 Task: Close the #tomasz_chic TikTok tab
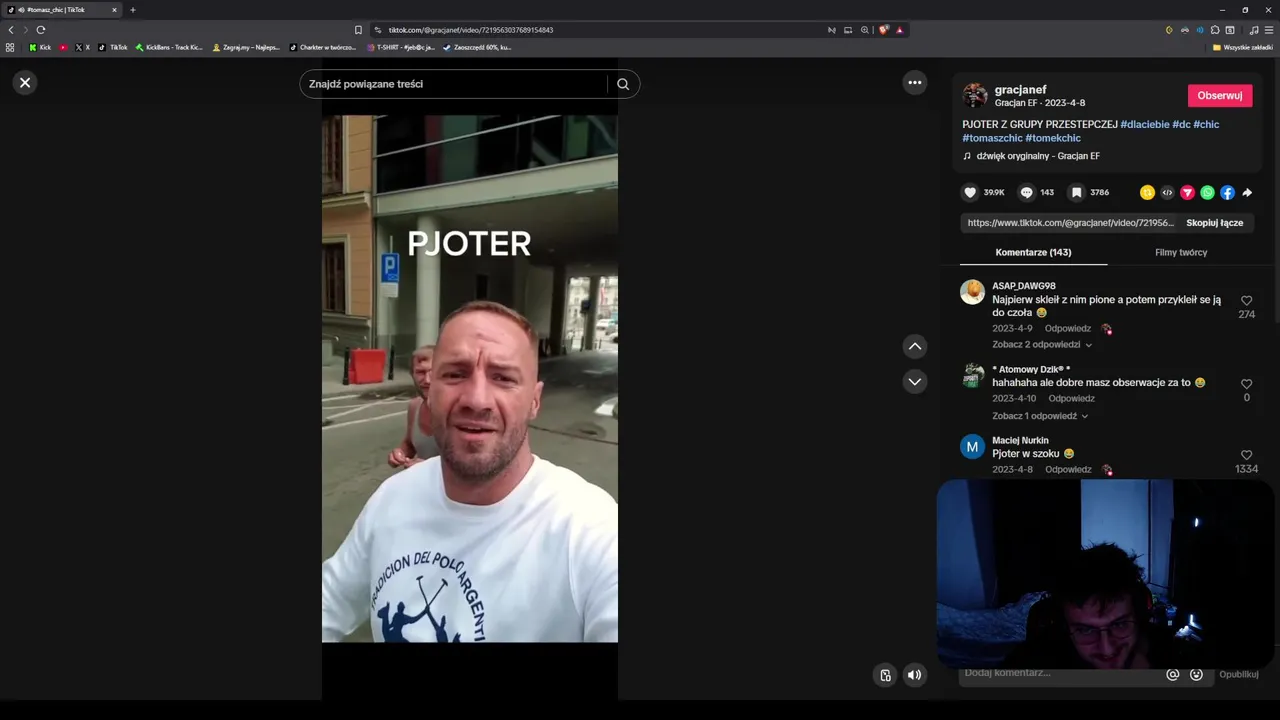pos(114,10)
